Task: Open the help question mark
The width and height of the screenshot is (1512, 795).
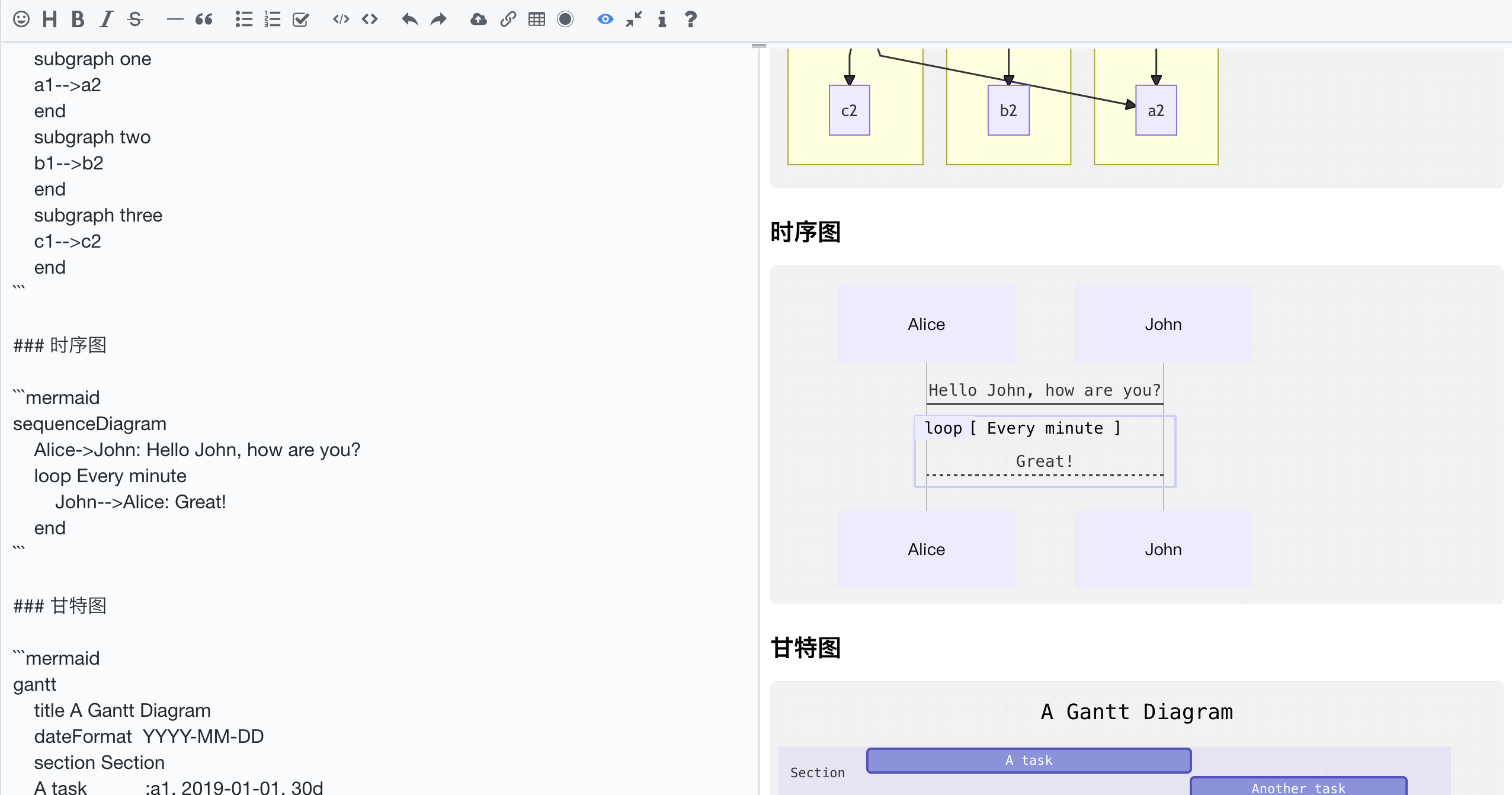Action: click(691, 20)
